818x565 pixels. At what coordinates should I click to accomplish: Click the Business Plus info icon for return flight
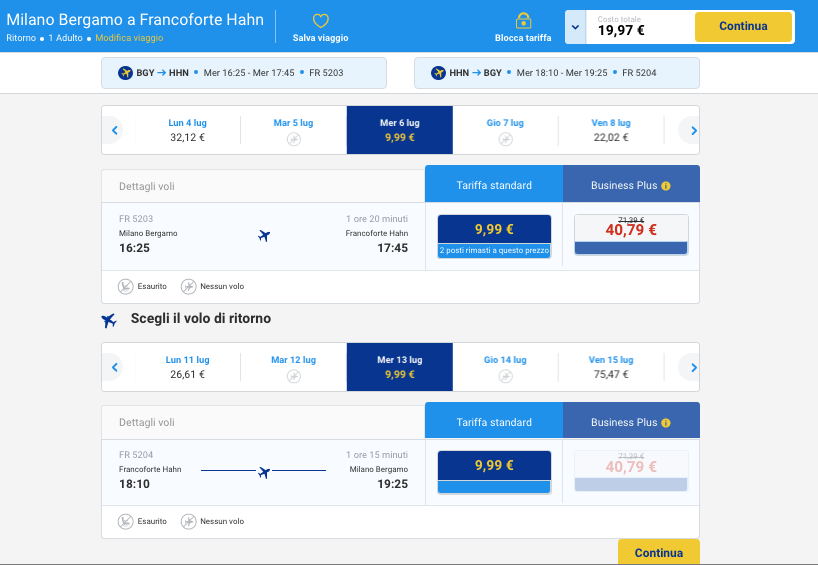click(666, 423)
